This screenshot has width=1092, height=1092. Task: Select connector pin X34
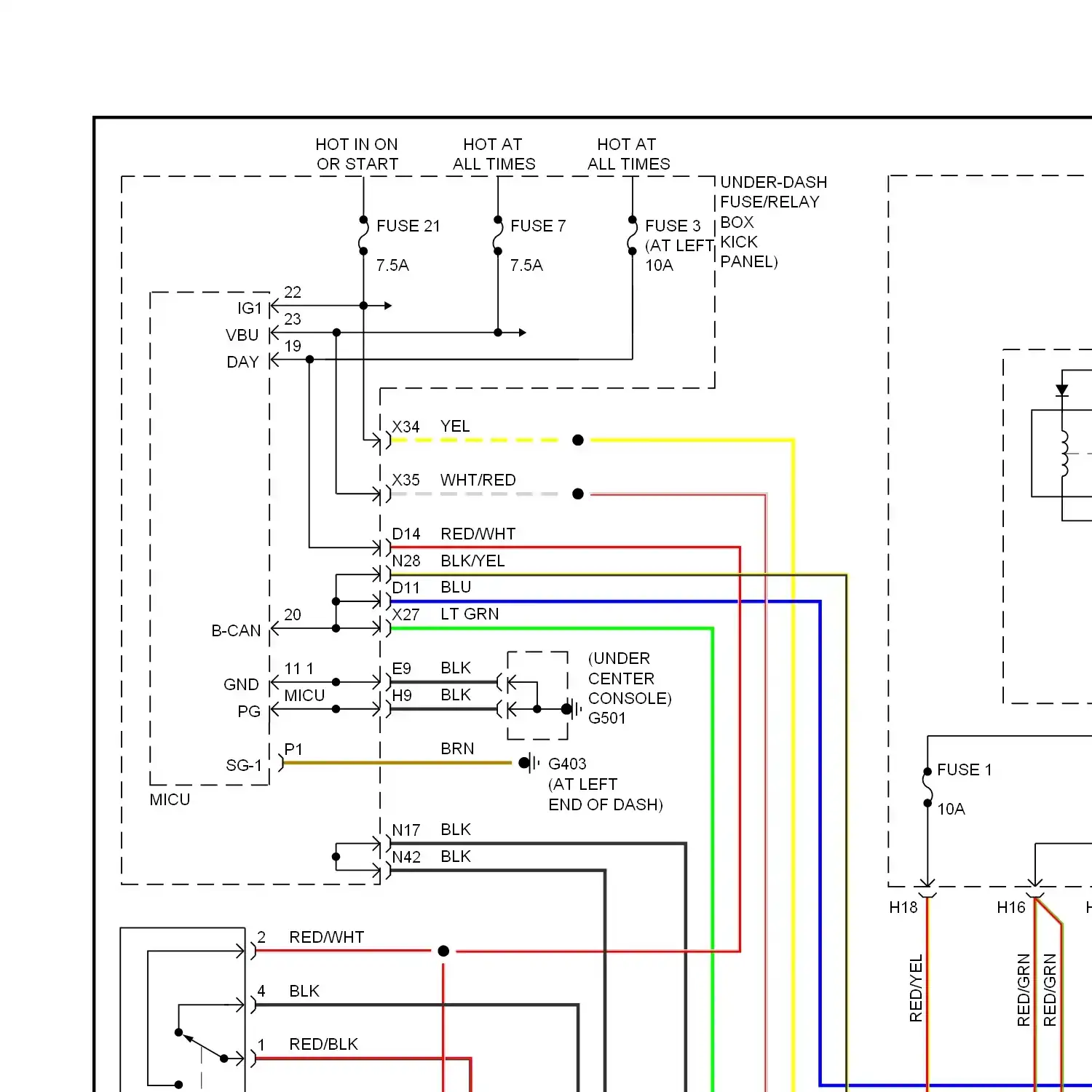click(x=405, y=427)
